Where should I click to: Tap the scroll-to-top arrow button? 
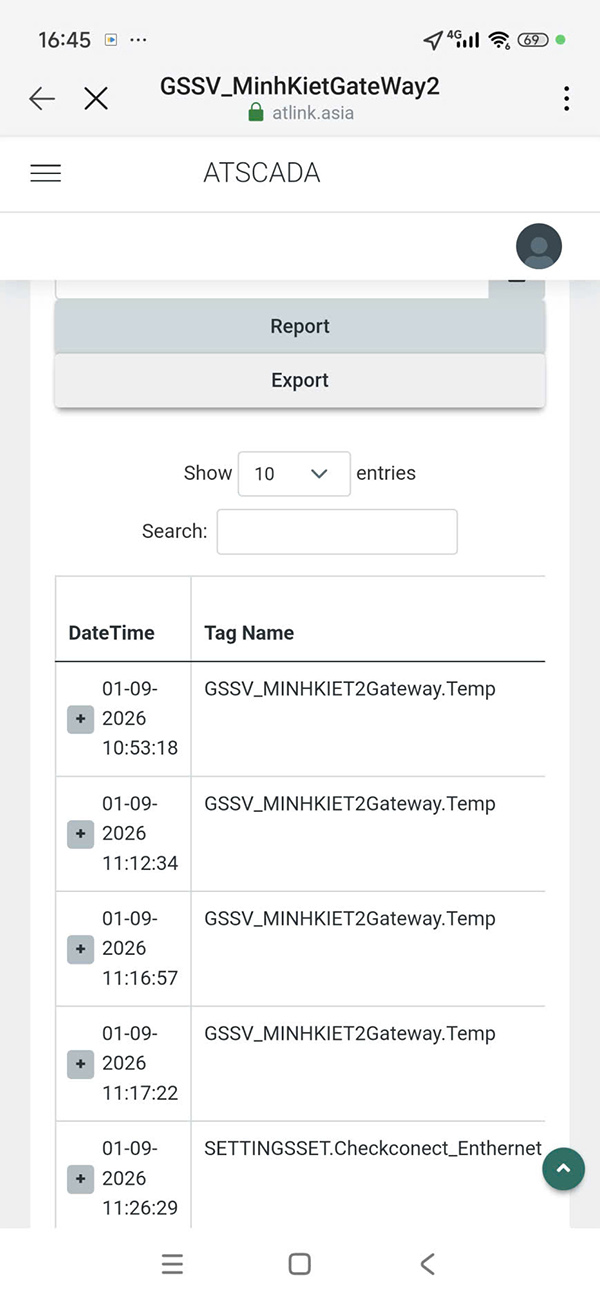point(563,1168)
